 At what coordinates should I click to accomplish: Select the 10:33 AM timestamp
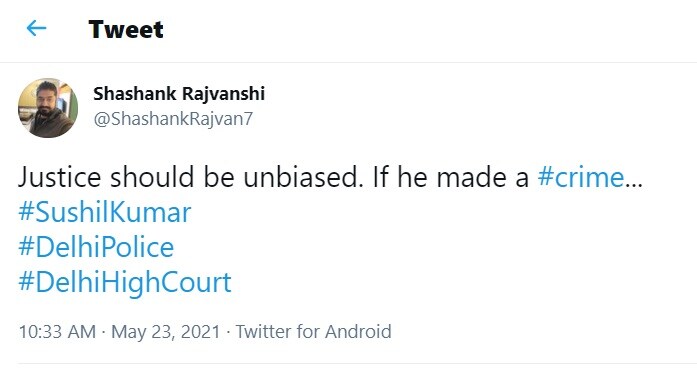tap(57, 332)
